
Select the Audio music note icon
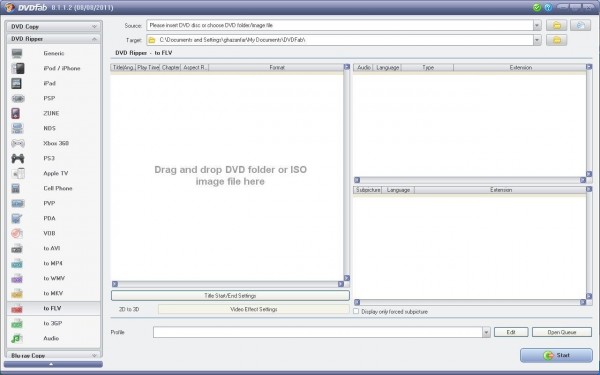(17, 338)
